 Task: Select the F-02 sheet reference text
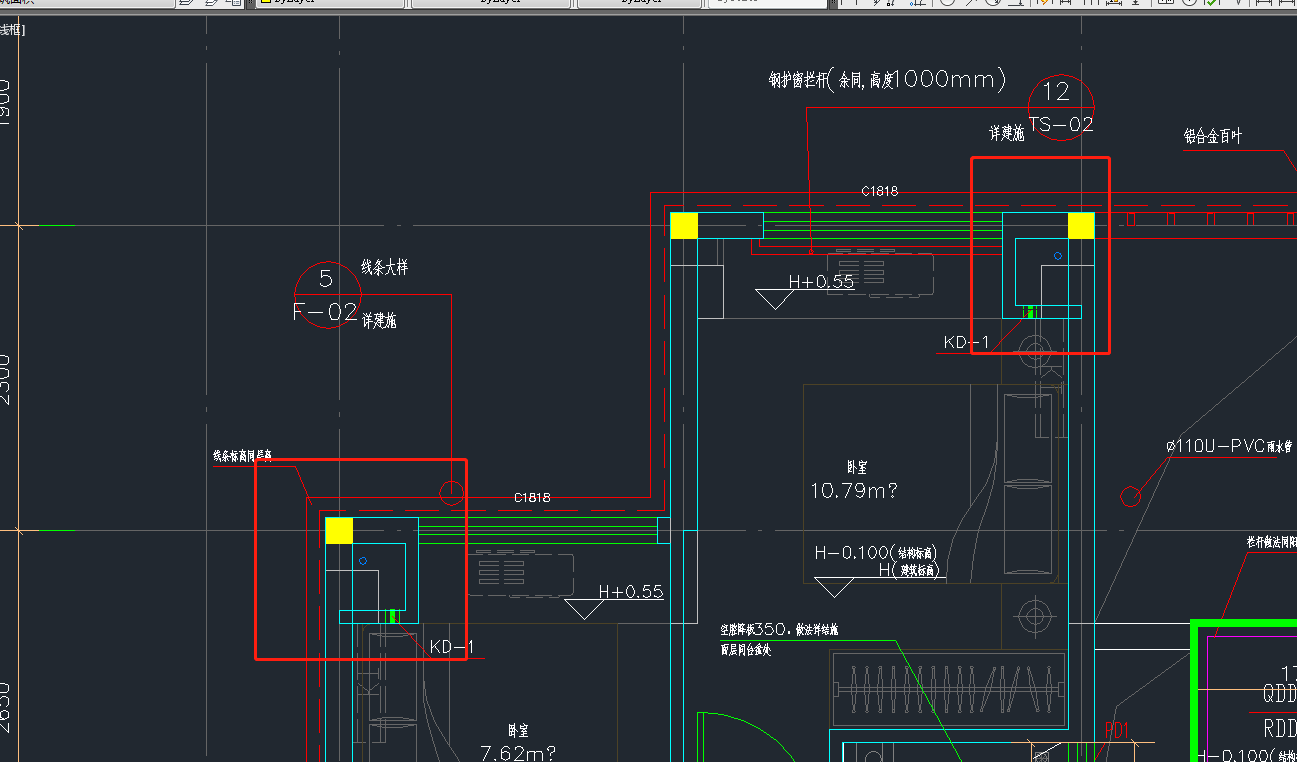tap(325, 312)
